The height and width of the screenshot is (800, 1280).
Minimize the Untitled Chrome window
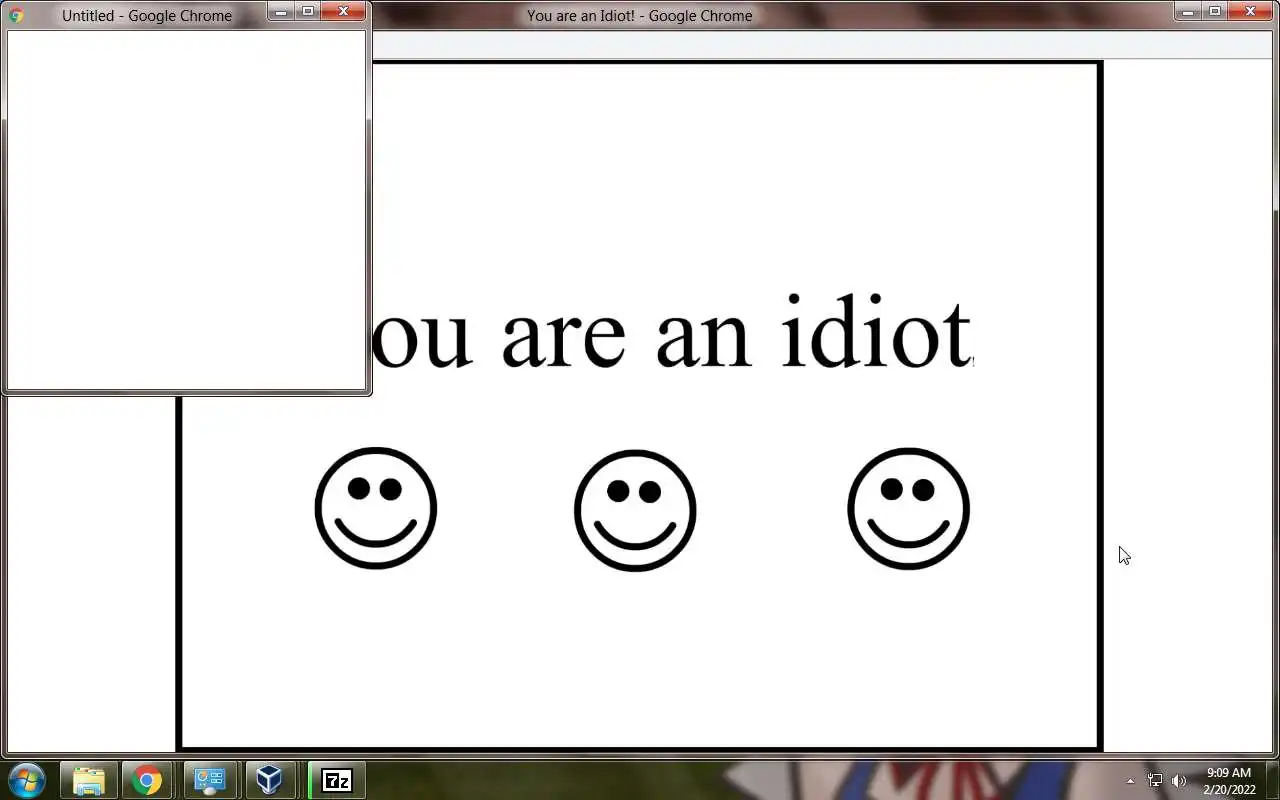pyautogui.click(x=281, y=11)
